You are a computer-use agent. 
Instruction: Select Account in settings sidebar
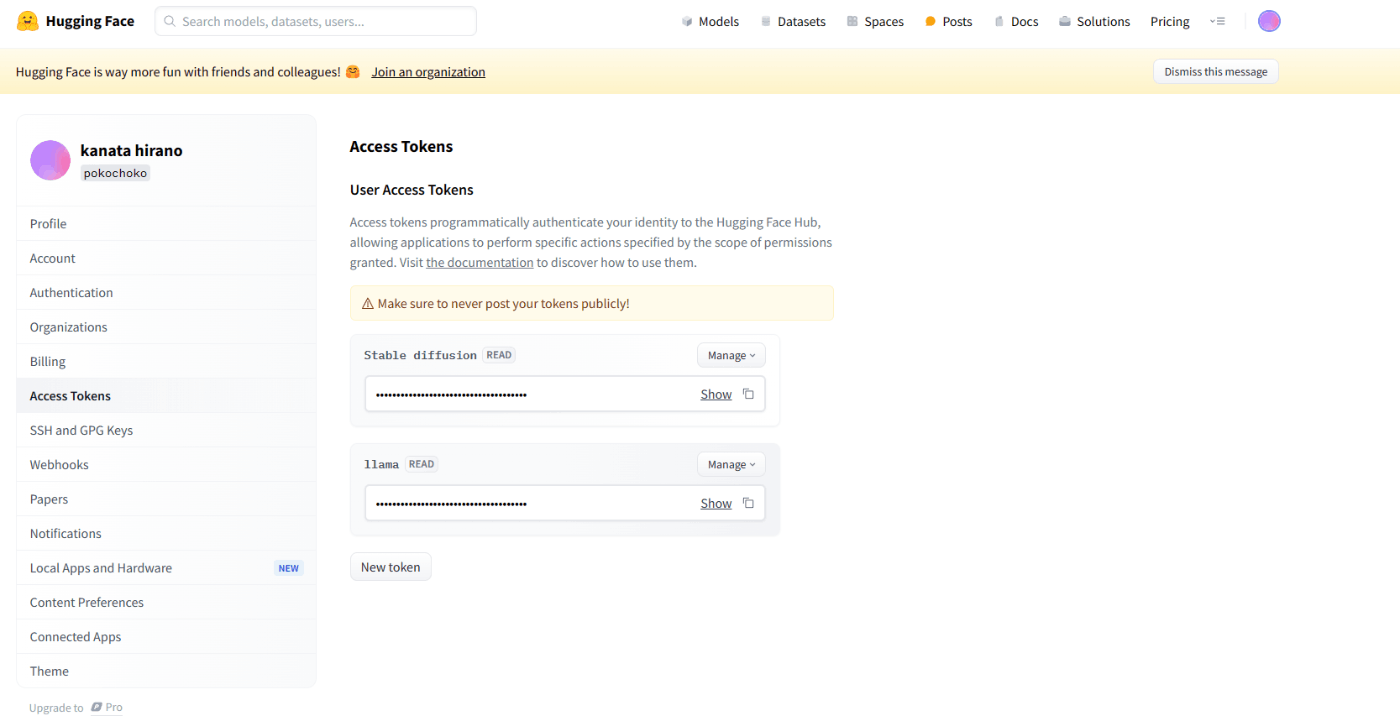(x=166, y=258)
